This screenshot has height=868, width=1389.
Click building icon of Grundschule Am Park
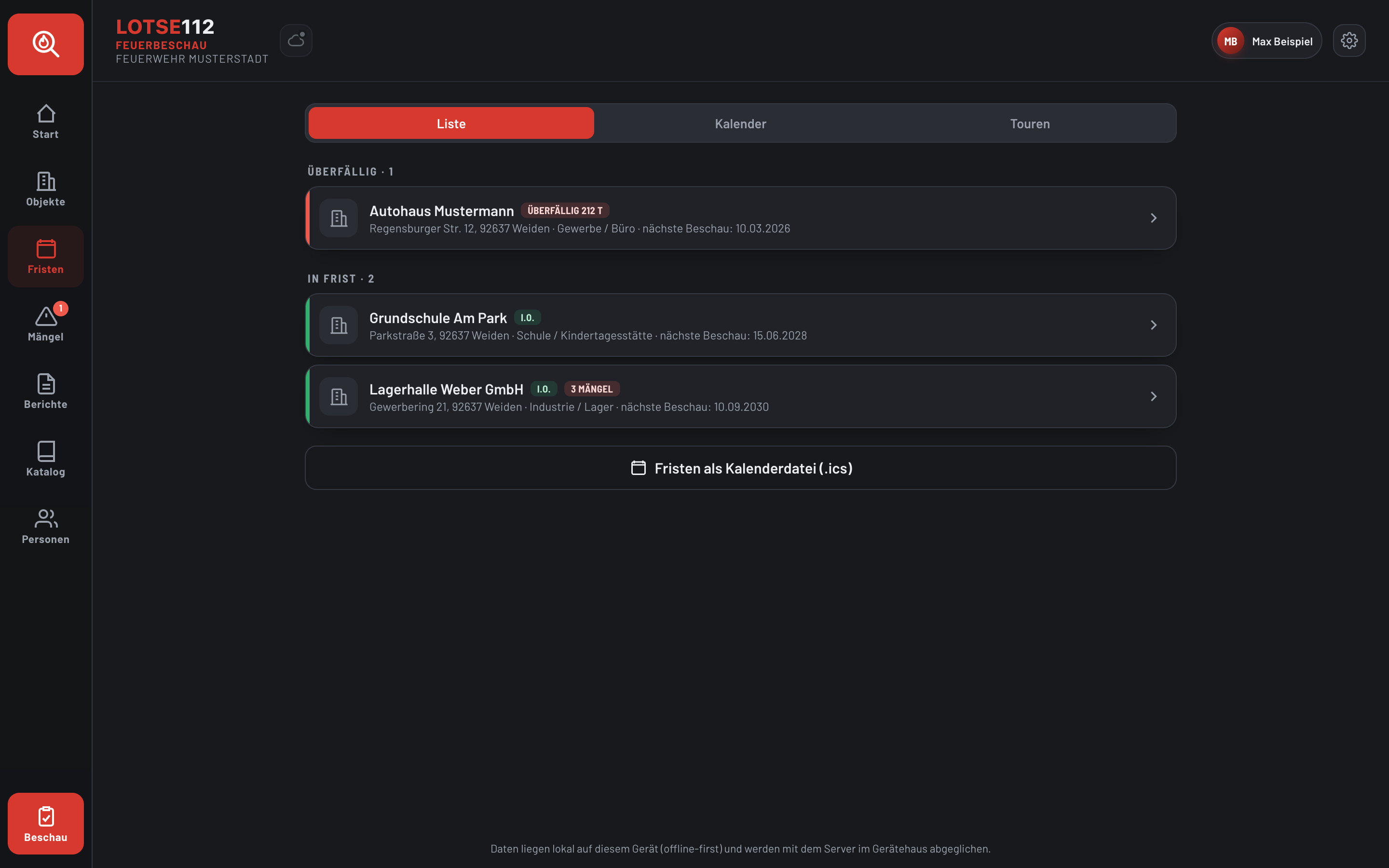pos(339,325)
